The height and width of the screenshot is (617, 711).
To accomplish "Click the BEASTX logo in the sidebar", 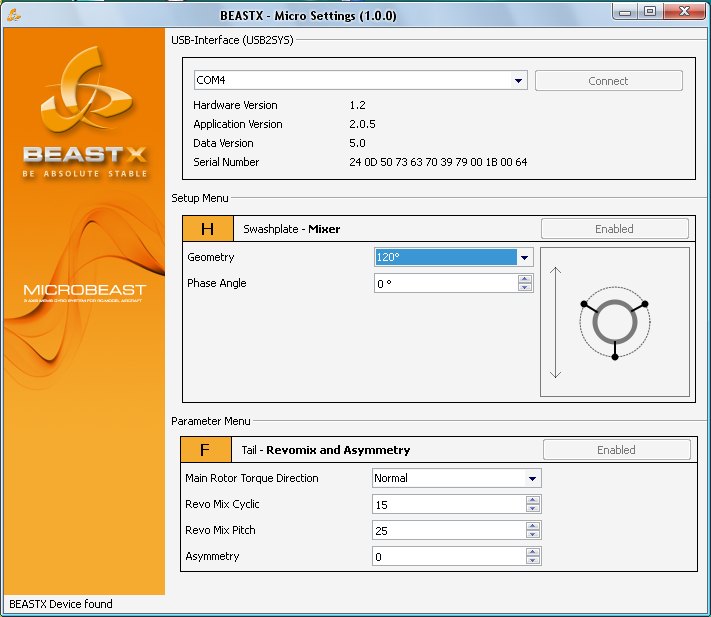I will click(85, 112).
